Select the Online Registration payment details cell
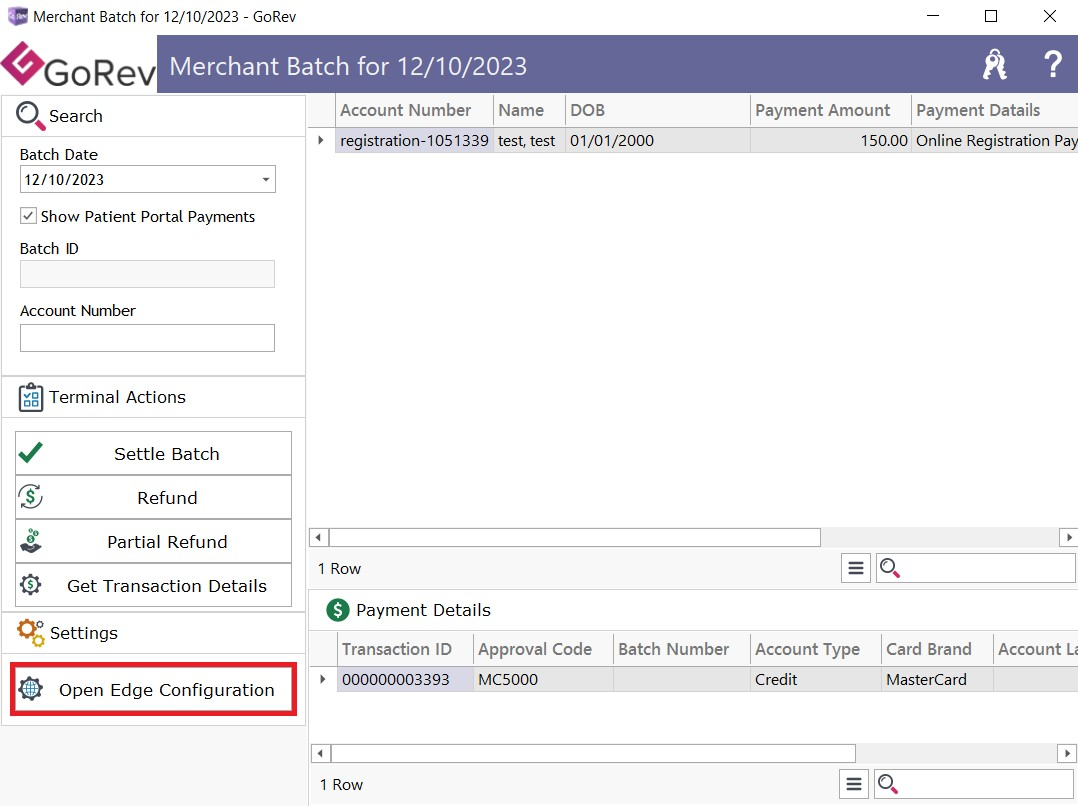The width and height of the screenshot is (1078, 806). click(994, 140)
